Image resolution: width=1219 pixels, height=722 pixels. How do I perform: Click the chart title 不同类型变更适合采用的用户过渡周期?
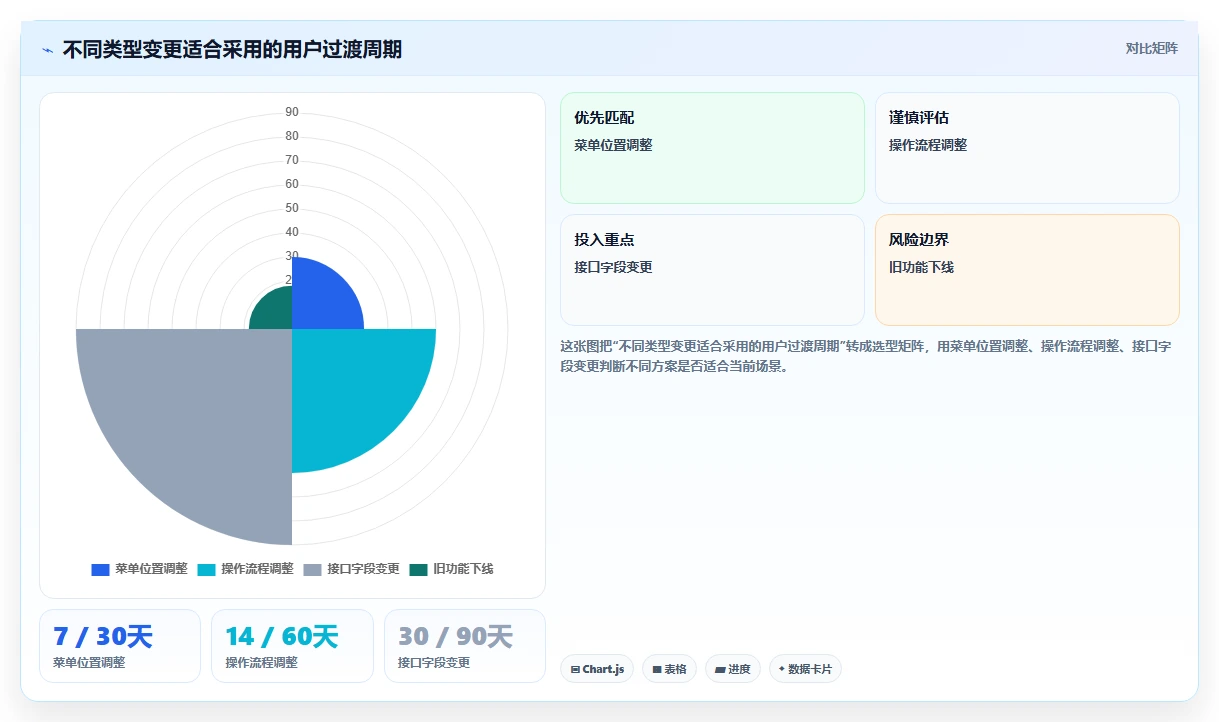pyautogui.click(x=232, y=50)
